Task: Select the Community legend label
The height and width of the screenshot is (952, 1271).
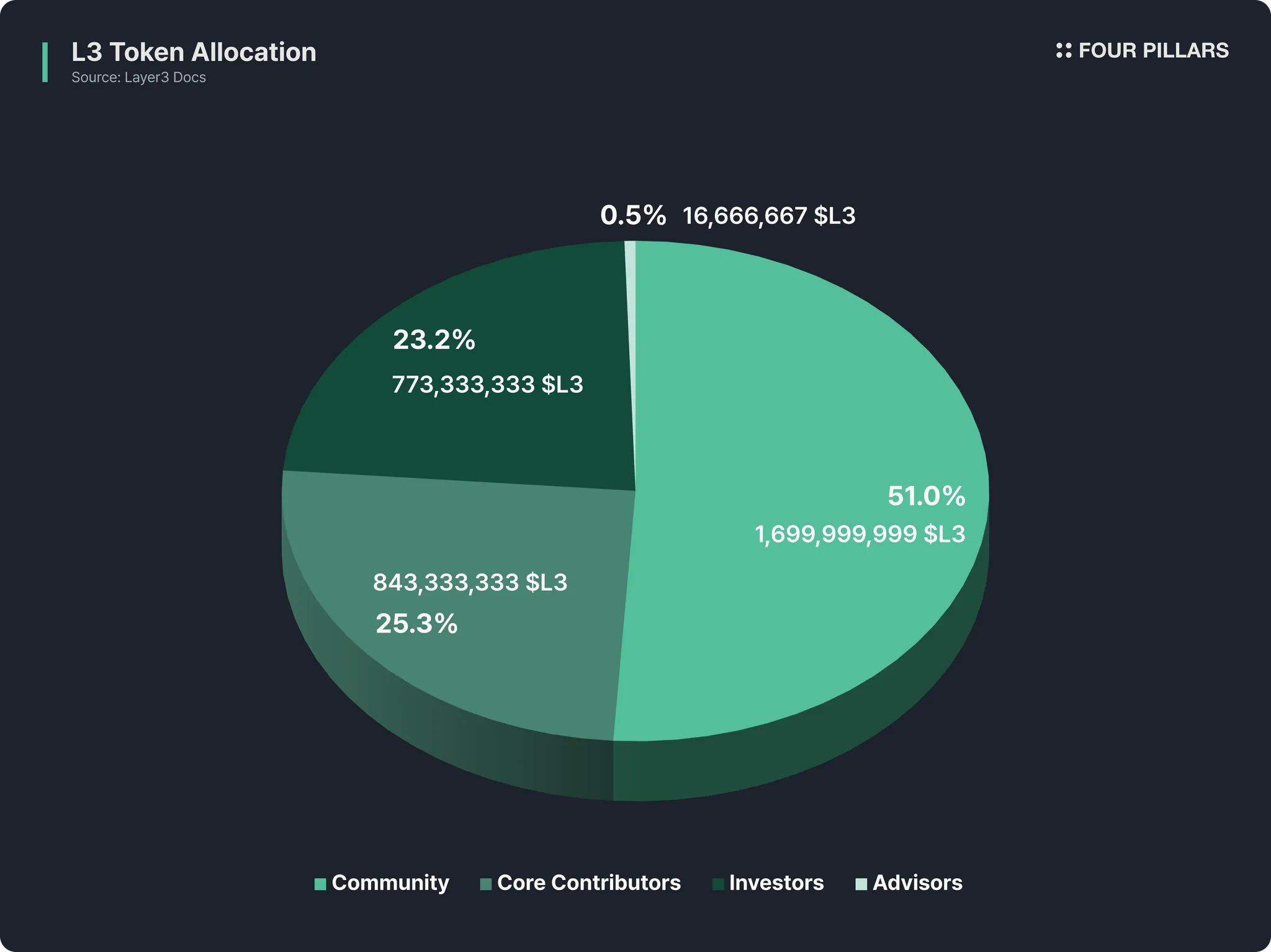Action: coord(390,883)
